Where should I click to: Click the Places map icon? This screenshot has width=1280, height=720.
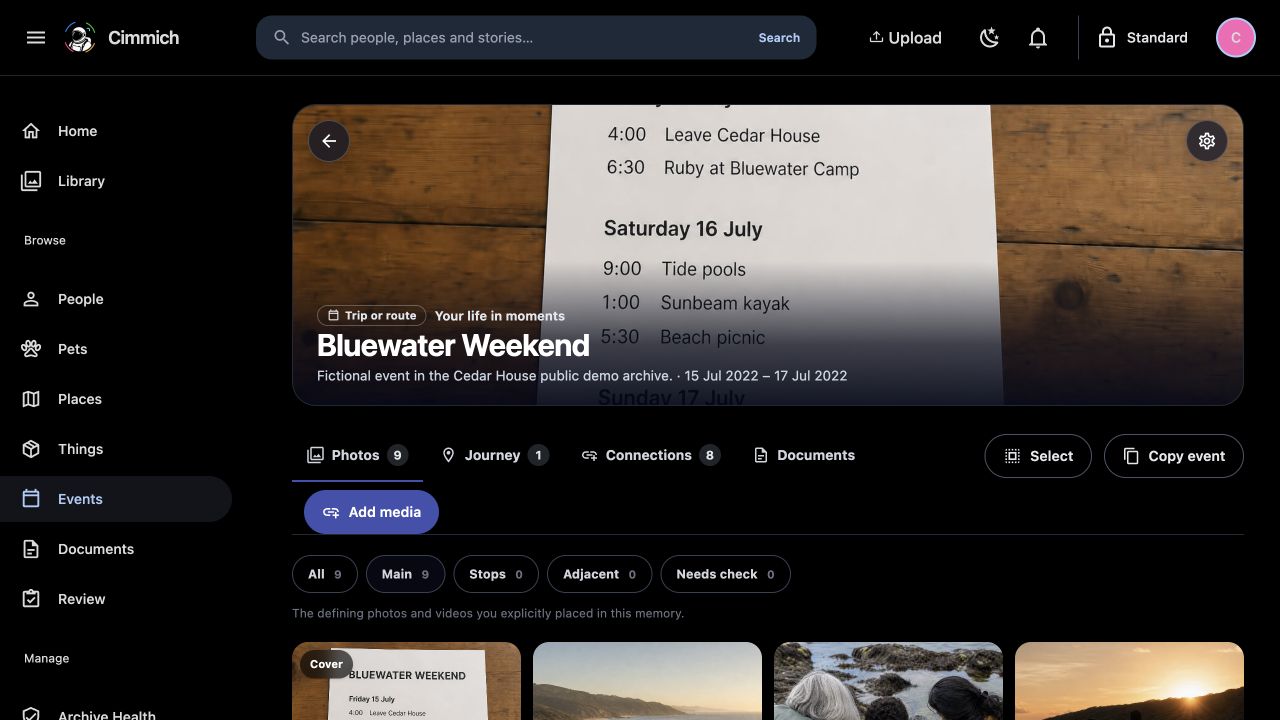(x=31, y=399)
